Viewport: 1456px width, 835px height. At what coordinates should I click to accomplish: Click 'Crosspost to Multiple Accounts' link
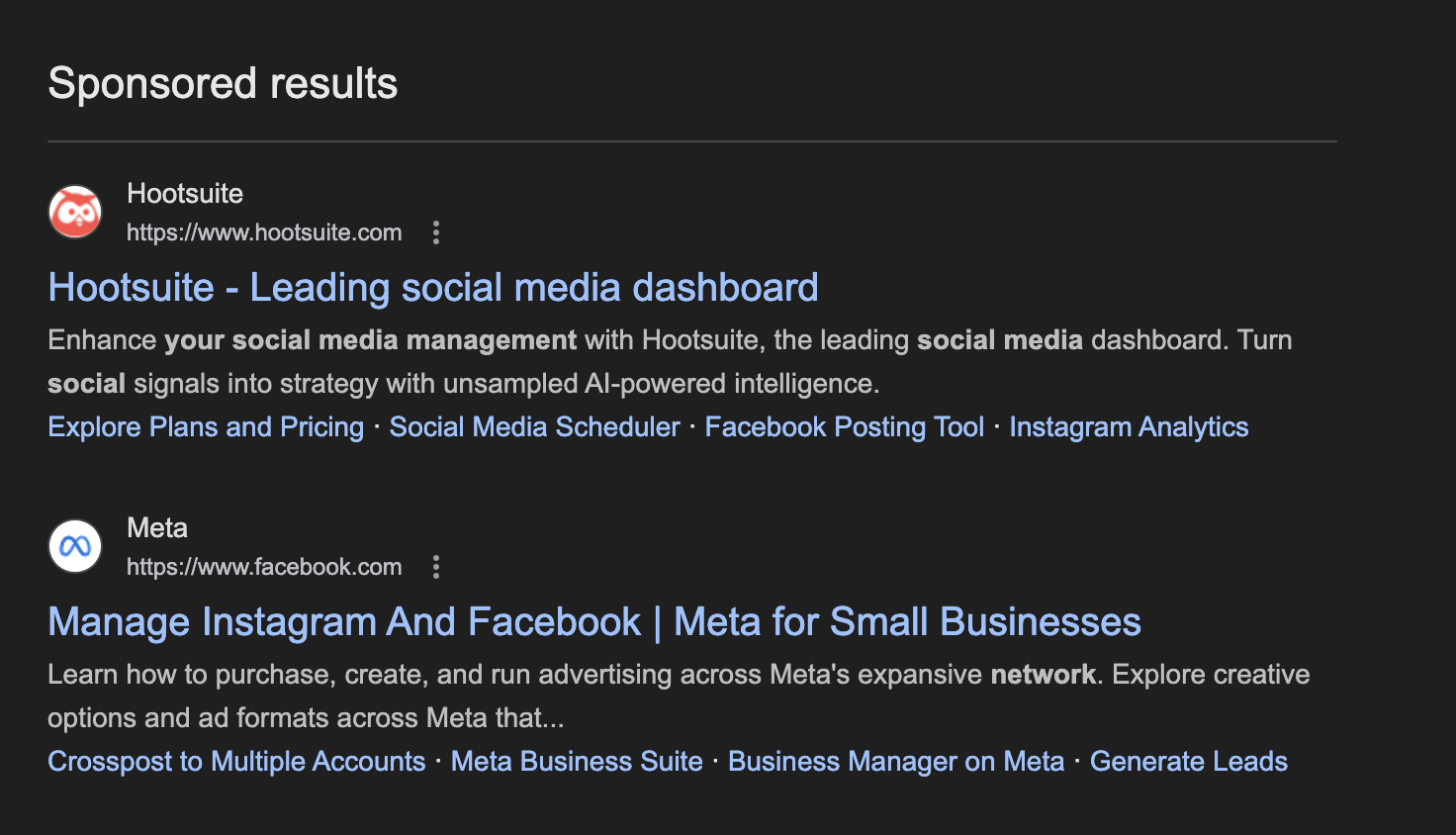click(x=235, y=761)
